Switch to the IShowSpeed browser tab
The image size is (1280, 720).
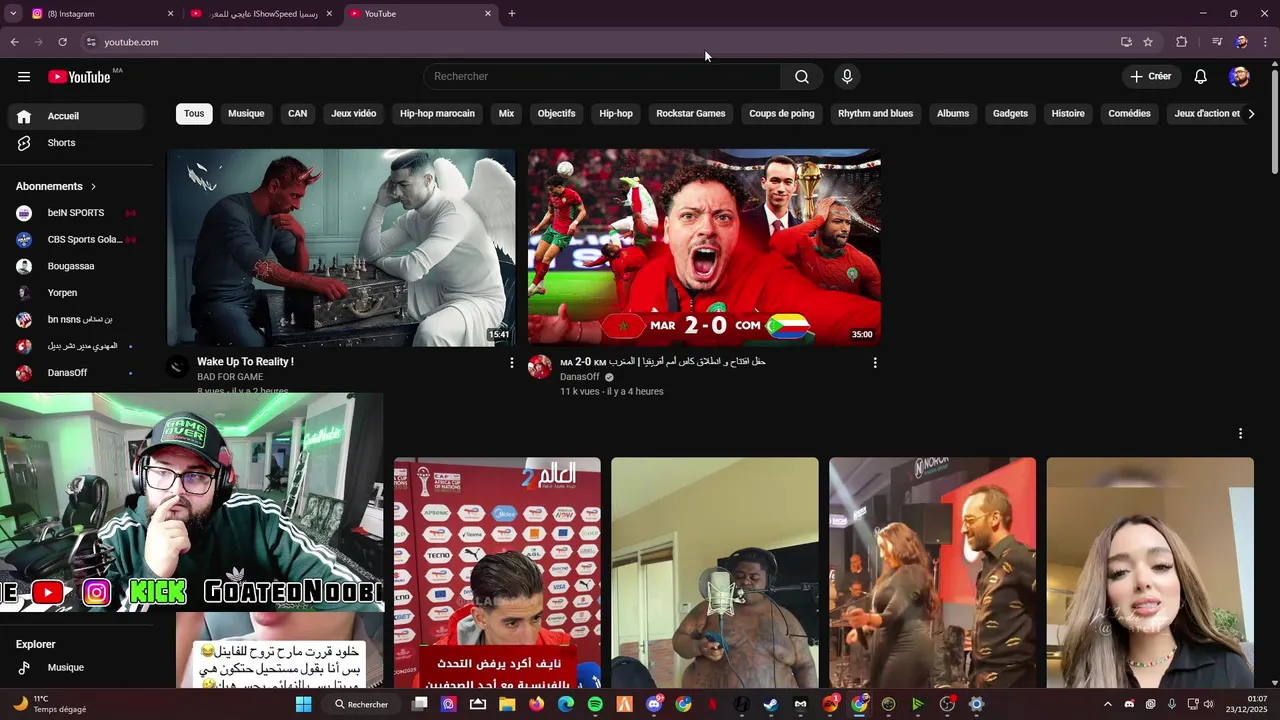262,14
